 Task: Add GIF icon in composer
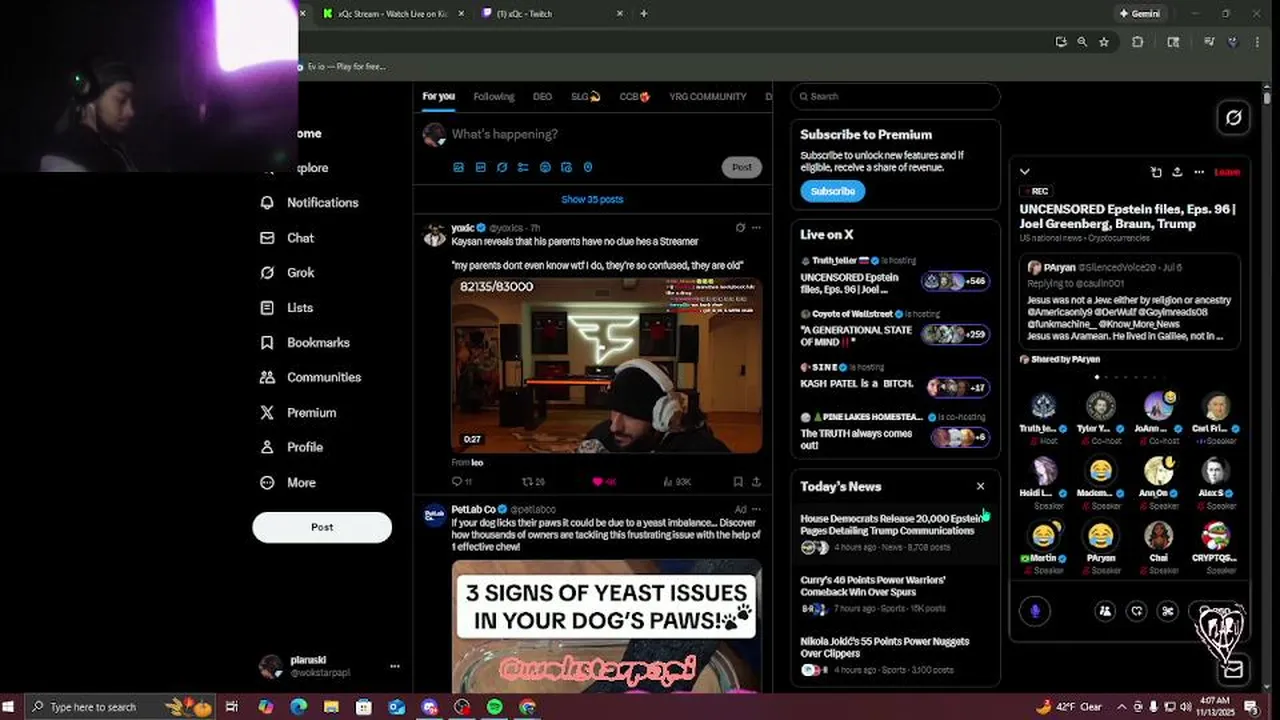(x=481, y=167)
